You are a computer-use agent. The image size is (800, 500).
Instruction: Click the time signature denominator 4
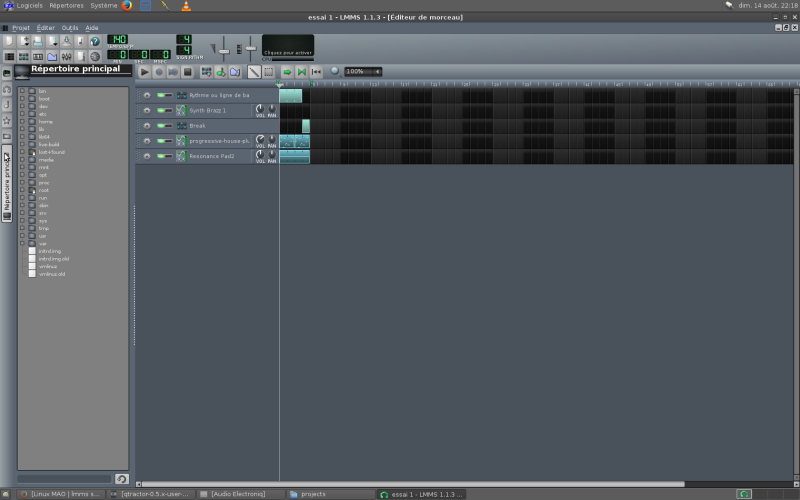(184, 50)
